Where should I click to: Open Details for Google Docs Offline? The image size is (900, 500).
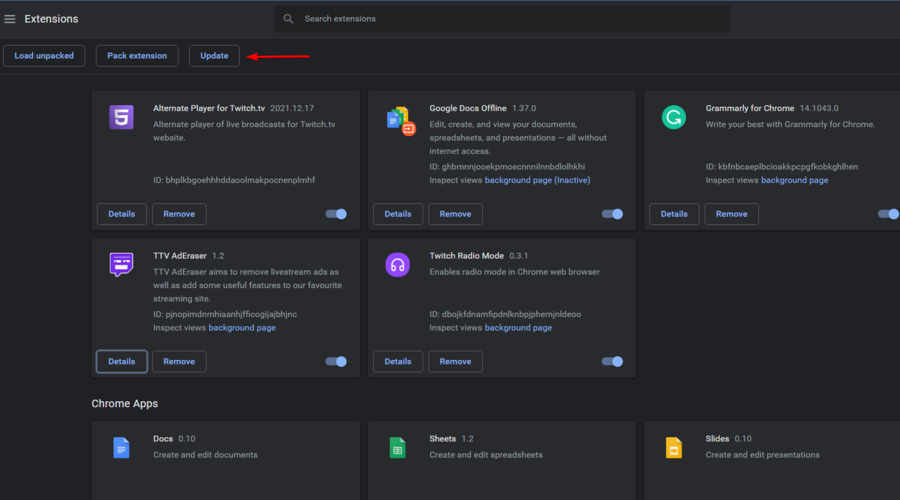click(398, 214)
